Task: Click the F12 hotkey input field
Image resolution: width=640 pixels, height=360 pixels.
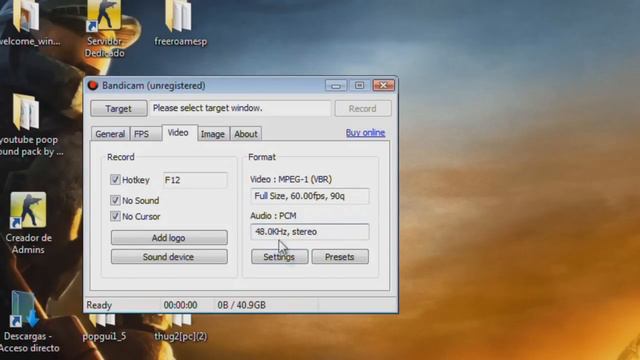Action: click(195, 180)
